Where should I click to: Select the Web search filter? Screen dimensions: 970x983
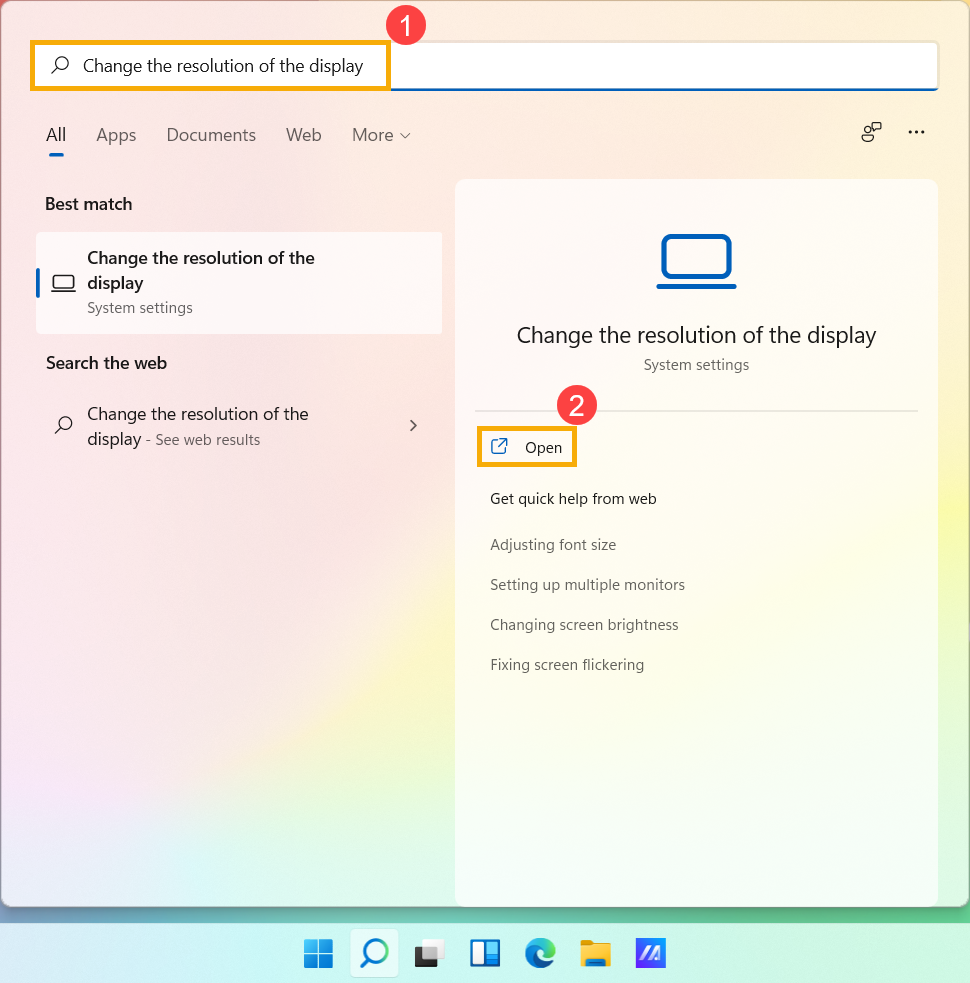click(x=304, y=135)
